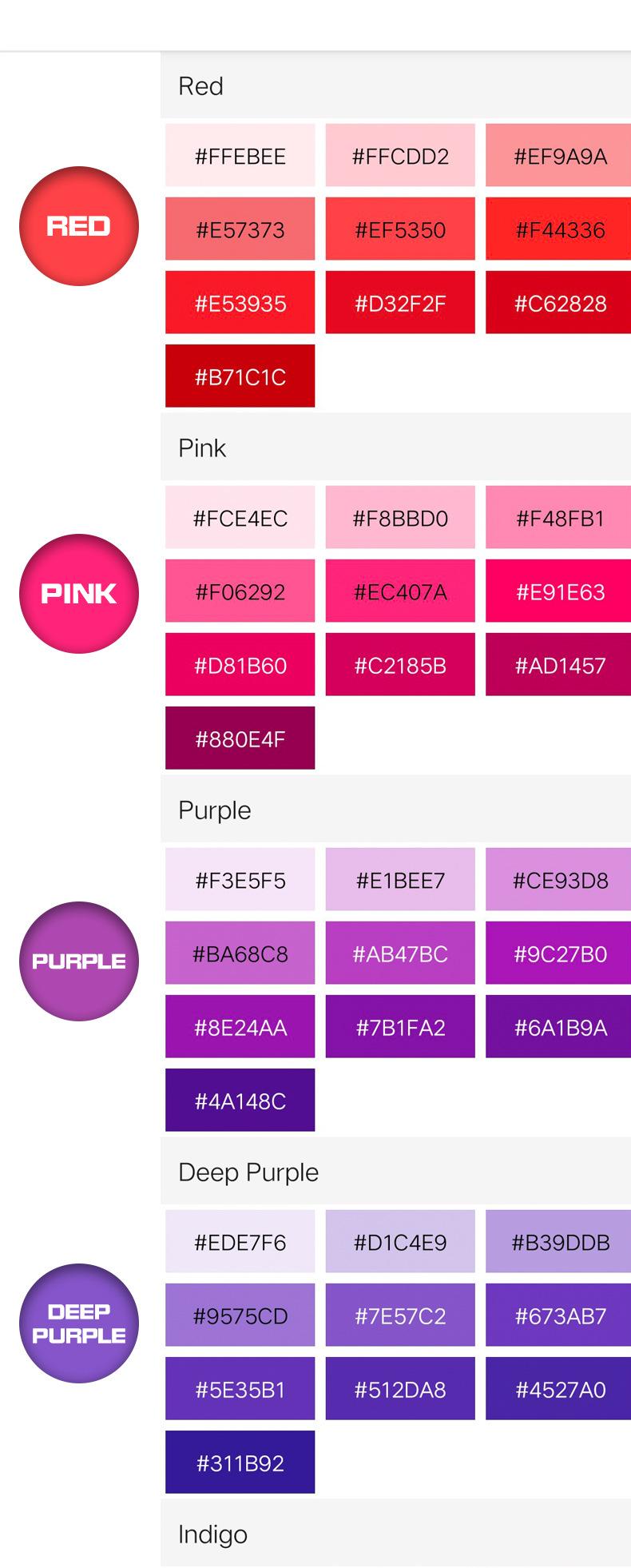This screenshot has height=1568, width=631.
Task: Pick the #880E4F dark pink swatch
Action: click(x=240, y=738)
